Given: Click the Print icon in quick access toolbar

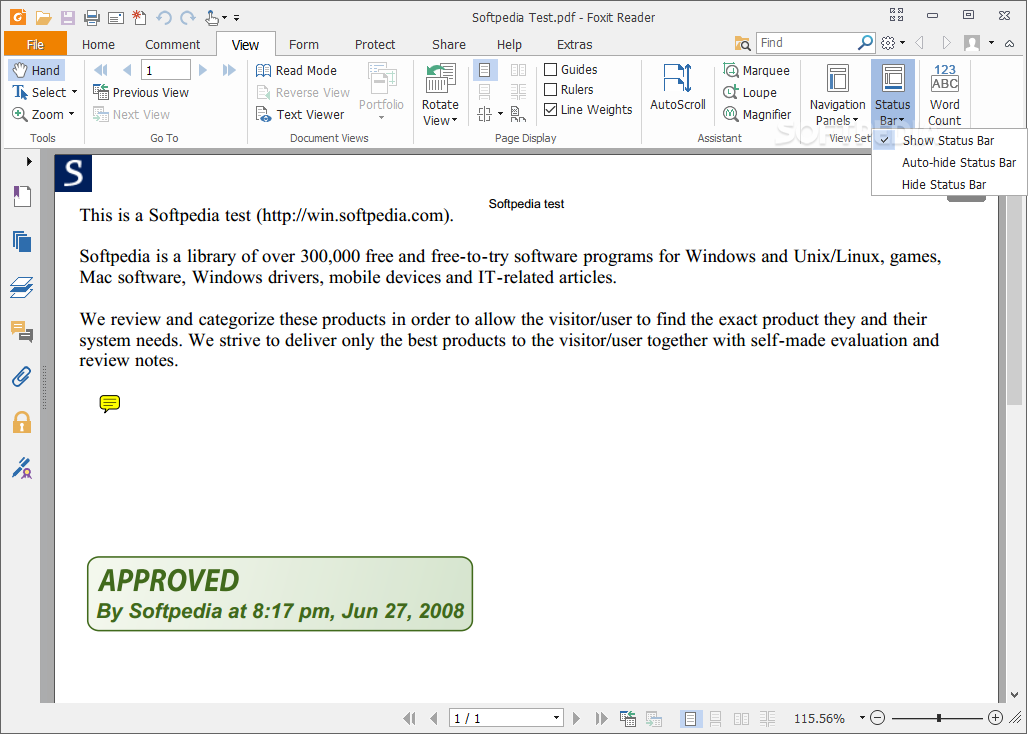Looking at the screenshot, I should coord(92,18).
